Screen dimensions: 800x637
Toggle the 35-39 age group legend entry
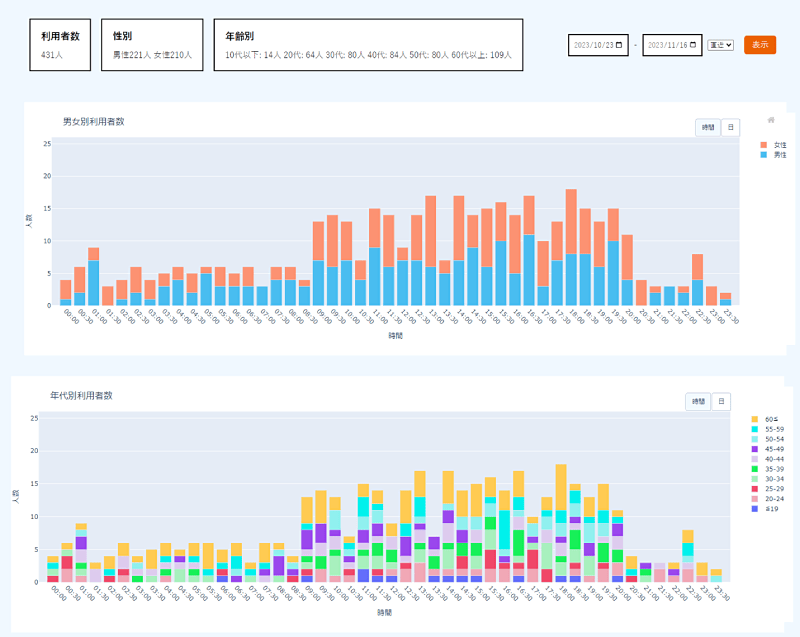[x=770, y=469]
